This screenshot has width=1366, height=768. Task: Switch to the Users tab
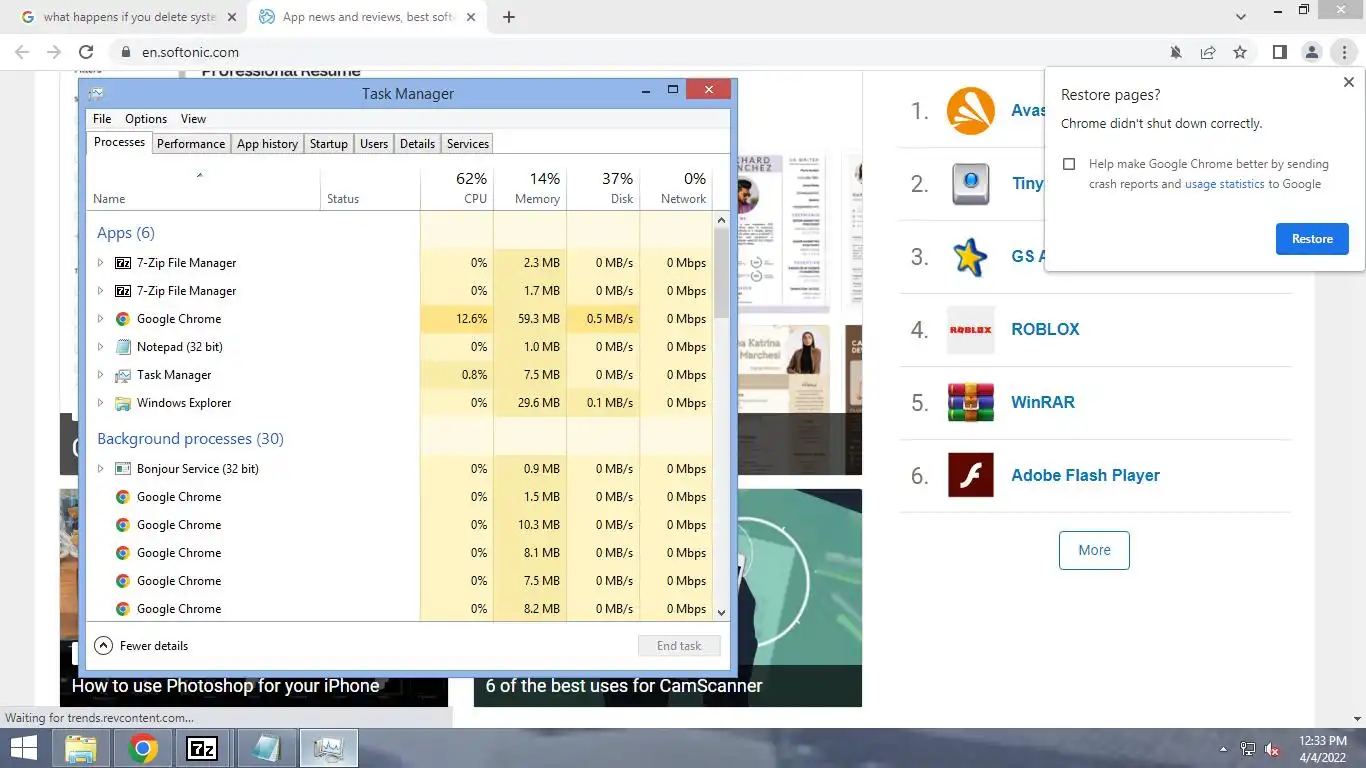[x=374, y=144]
